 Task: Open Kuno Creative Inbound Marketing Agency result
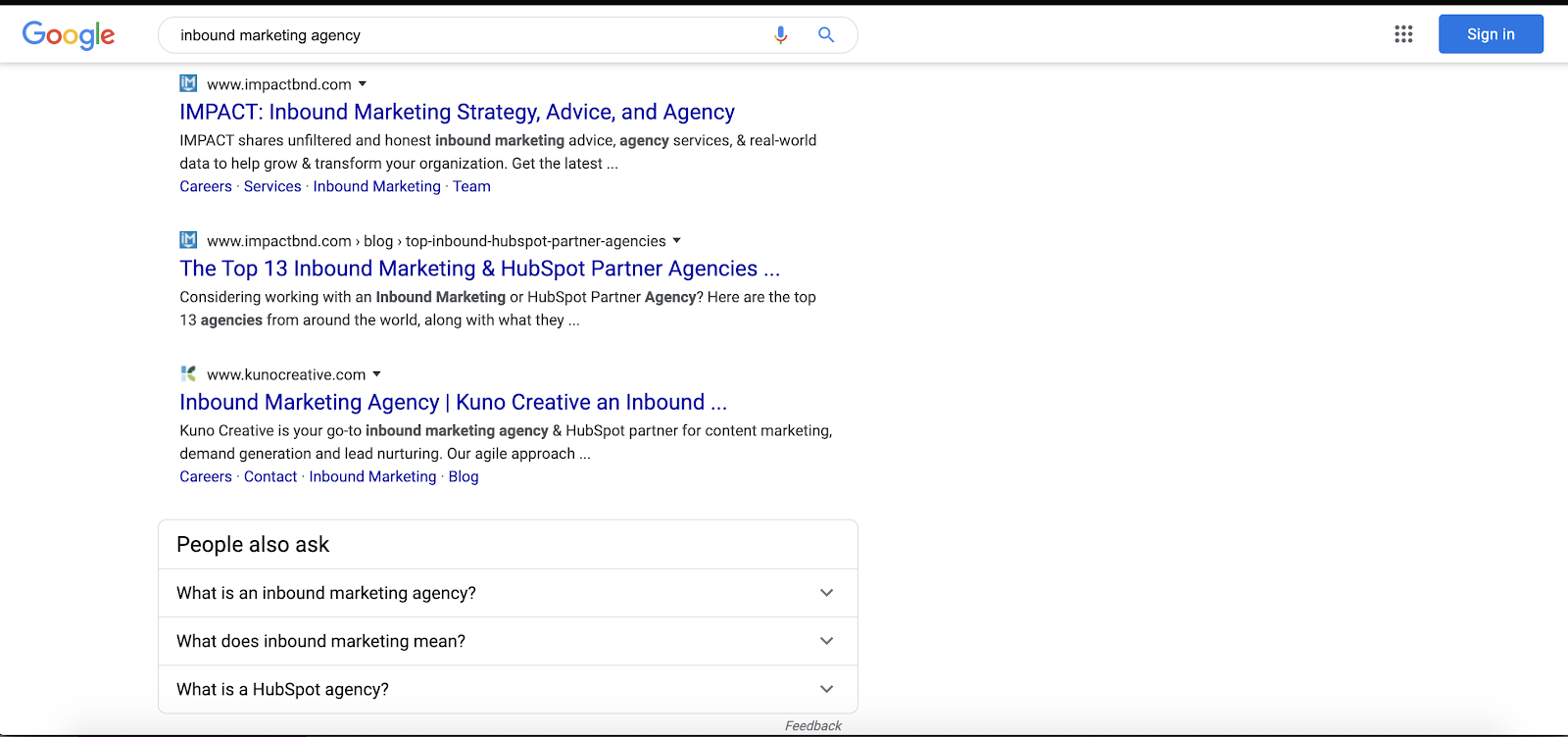pyautogui.click(x=453, y=402)
